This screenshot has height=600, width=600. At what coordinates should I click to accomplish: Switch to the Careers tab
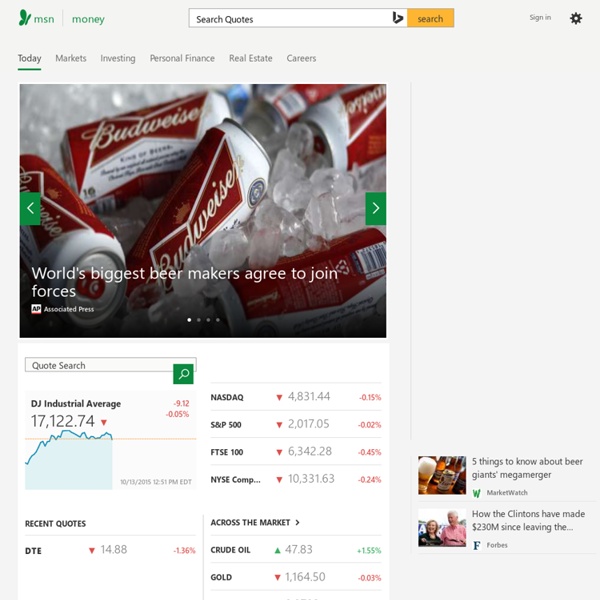tap(301, 58)
